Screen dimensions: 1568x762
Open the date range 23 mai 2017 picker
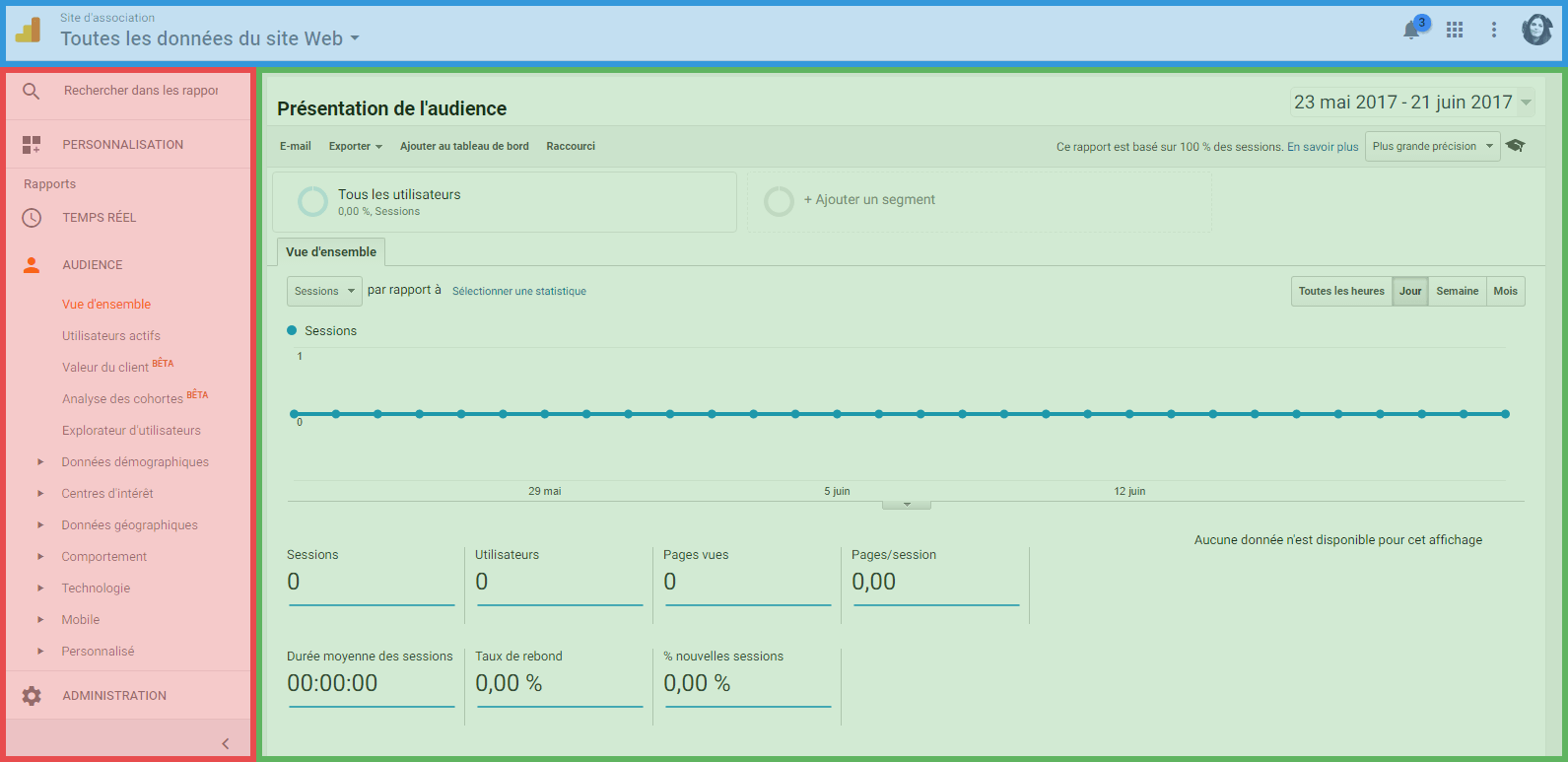pos(1412,103)
